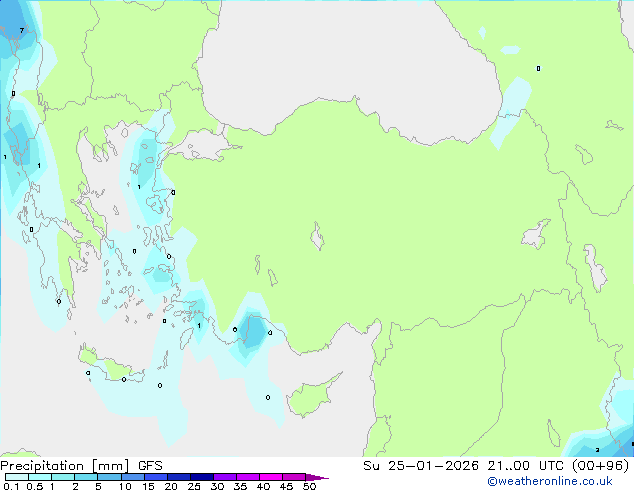Click the precipitation value 7 on map
The height and width of the screenshot is (490, 634).
(x=22, y=30)
